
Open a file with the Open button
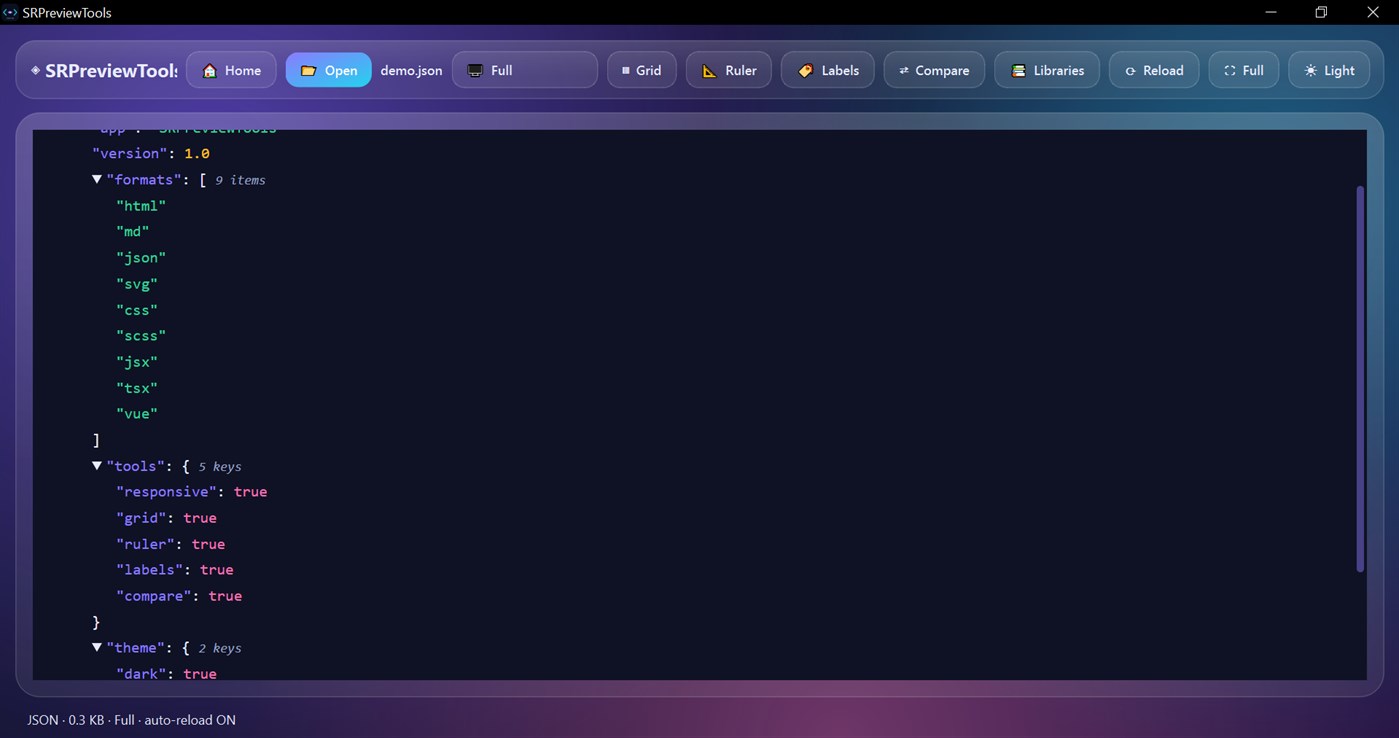pos(328,70)
